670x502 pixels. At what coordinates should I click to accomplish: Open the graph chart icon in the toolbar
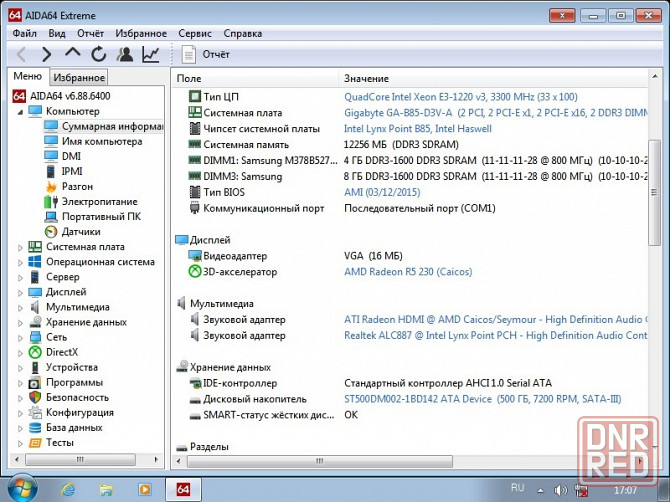[x=151, y=54]
